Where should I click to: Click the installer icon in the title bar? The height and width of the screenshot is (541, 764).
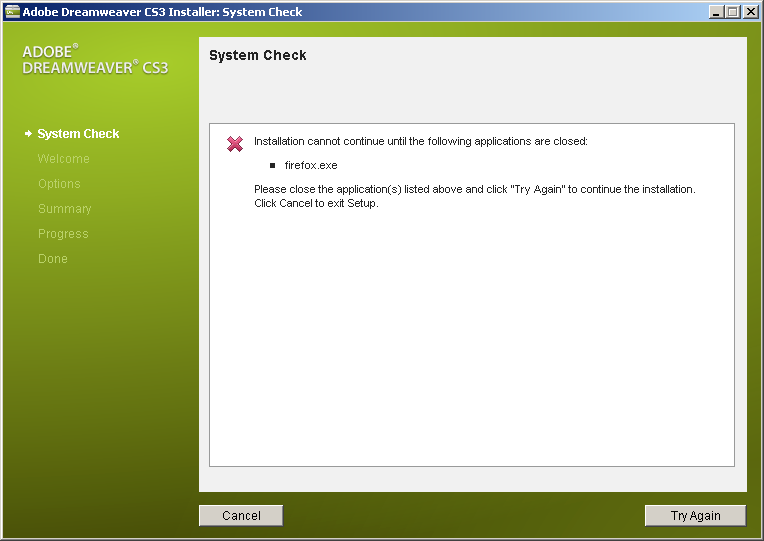point(13,12)
